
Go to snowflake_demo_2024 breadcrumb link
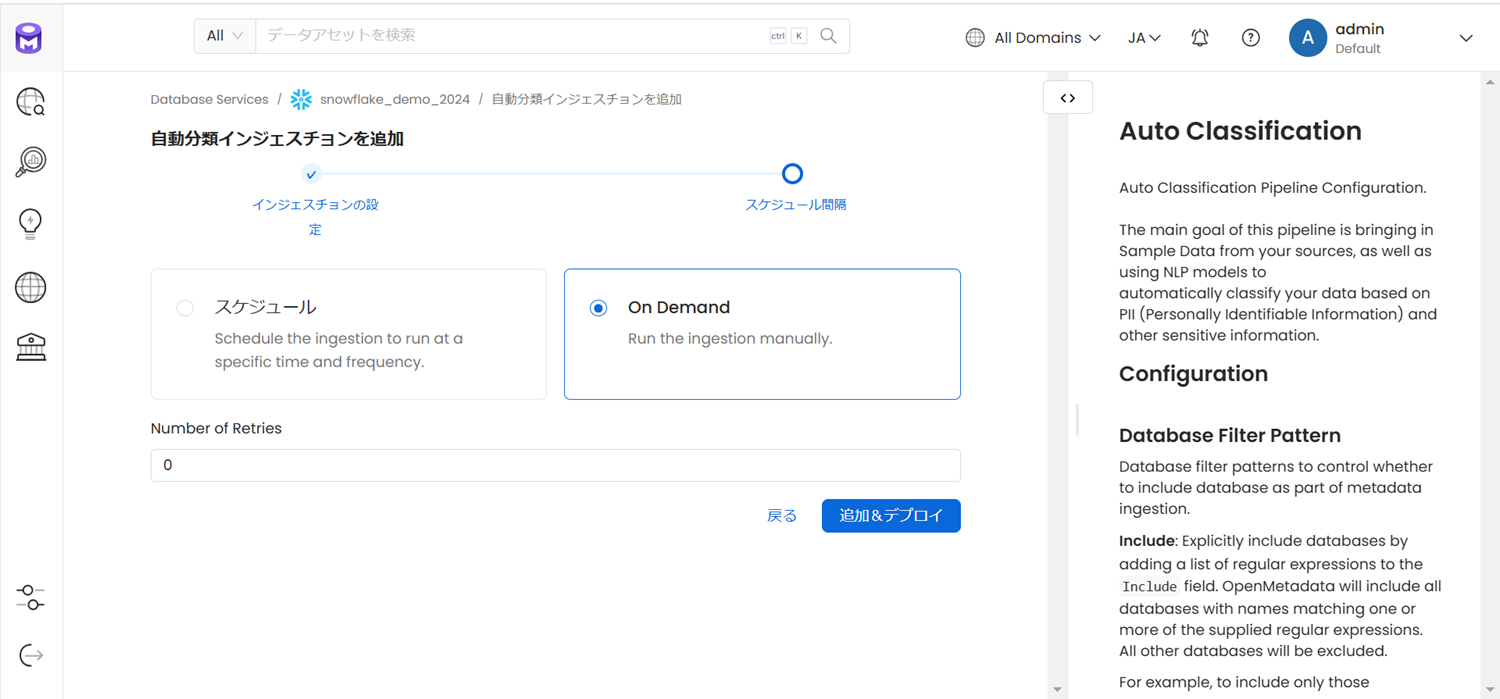(395, 99)
